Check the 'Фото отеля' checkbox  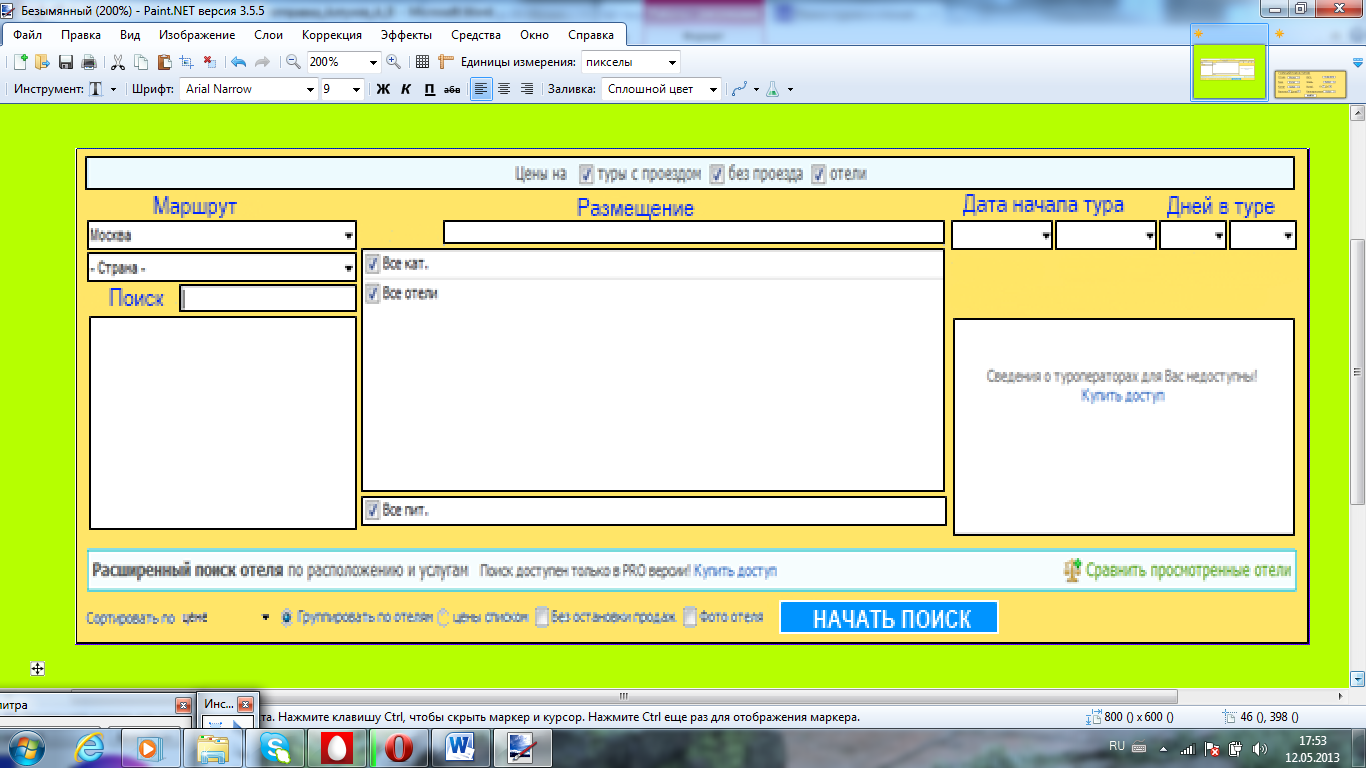[x=690, y=617]
